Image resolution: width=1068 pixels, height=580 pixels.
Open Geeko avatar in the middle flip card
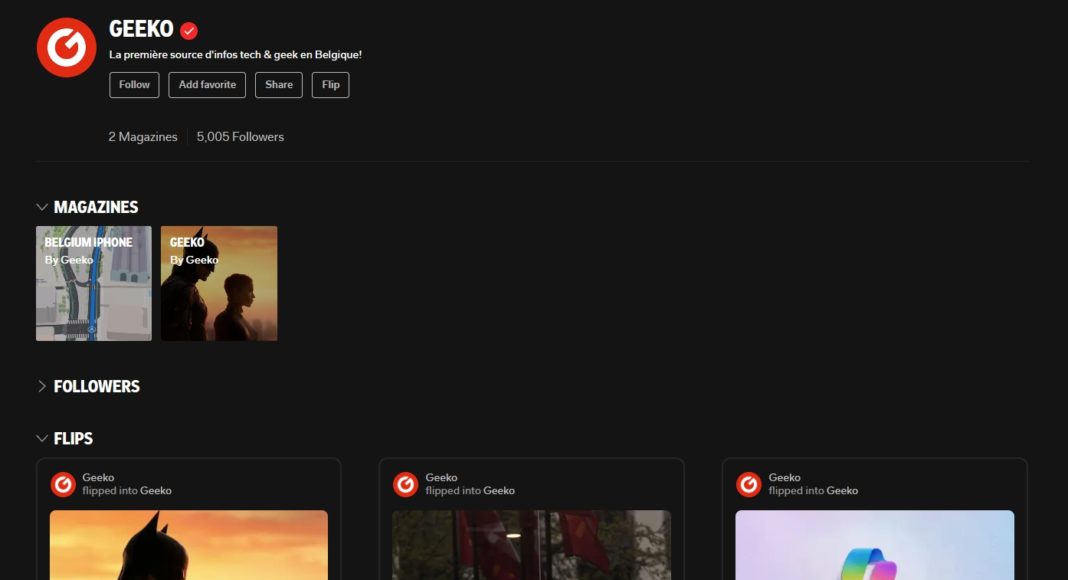405,484
